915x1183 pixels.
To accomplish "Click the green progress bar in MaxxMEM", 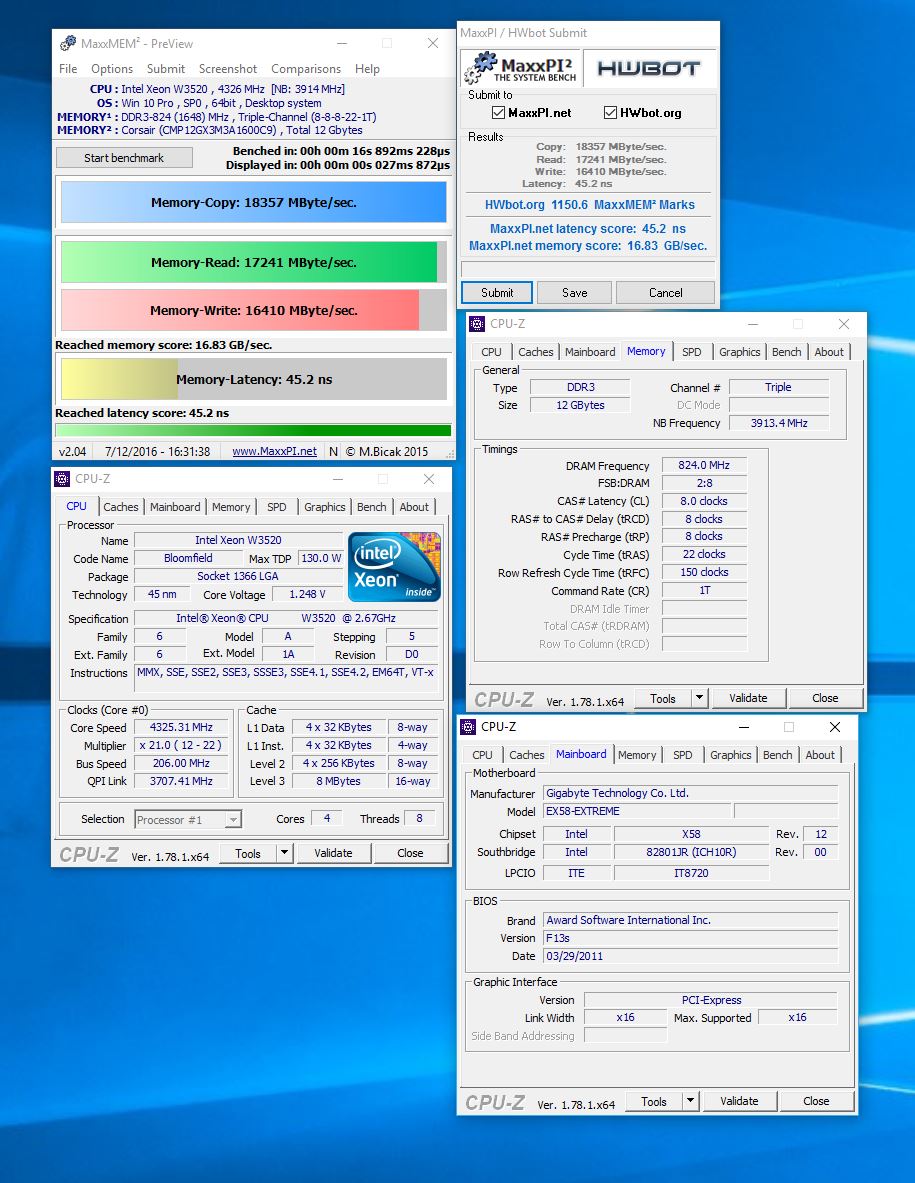I will [x=253, y=430].
